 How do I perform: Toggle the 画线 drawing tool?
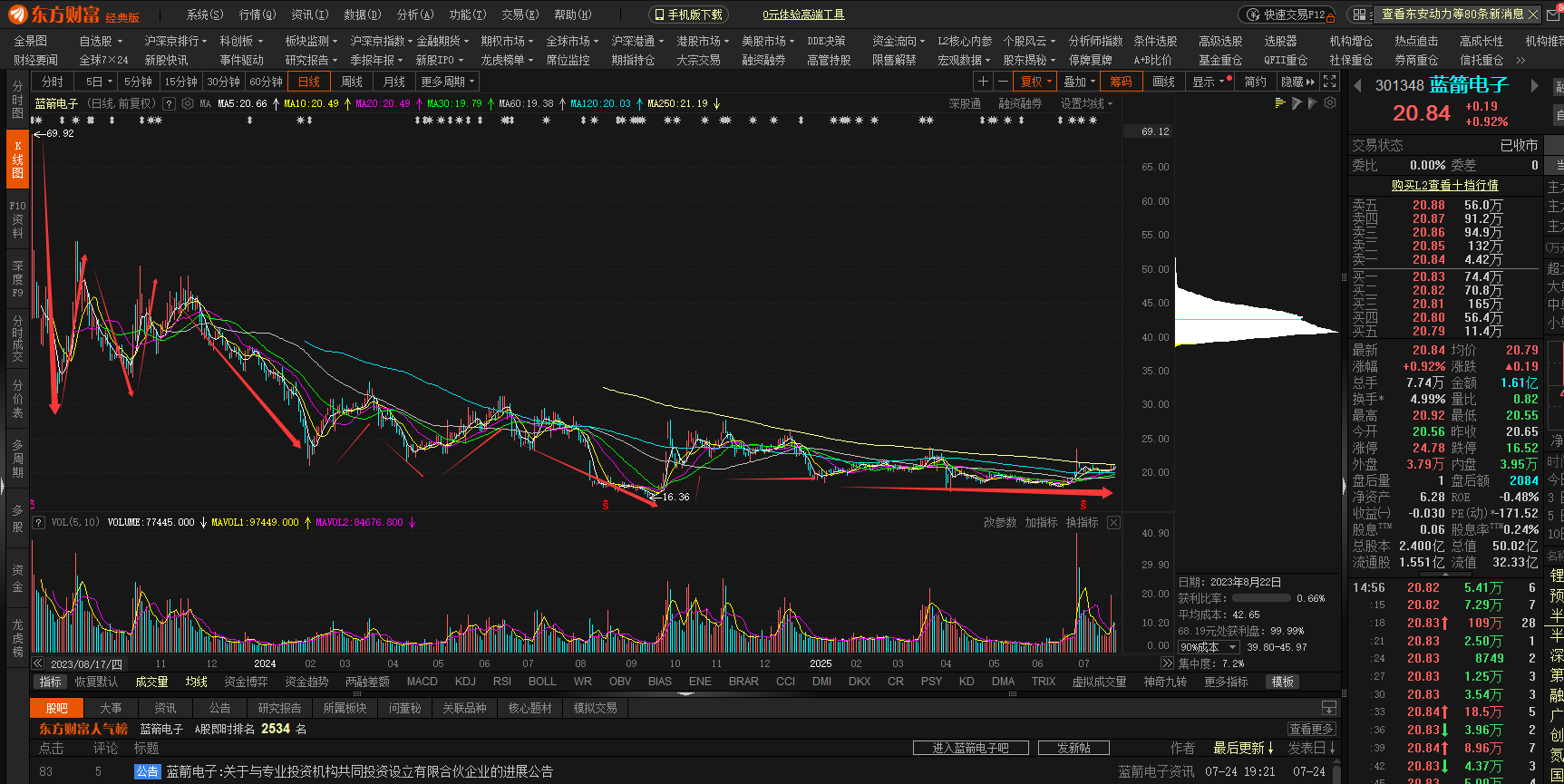click(1164, 82)
